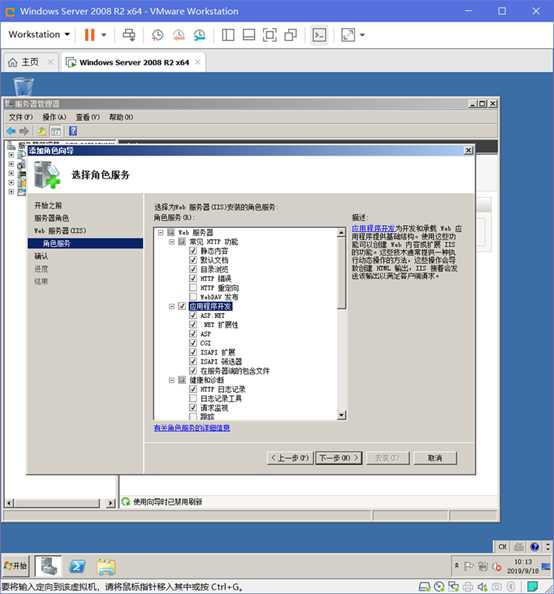Open the 文件(F) menu in Server Manager
The height and width of the screenshot is (594, 554).
click(x=21, y=117)
